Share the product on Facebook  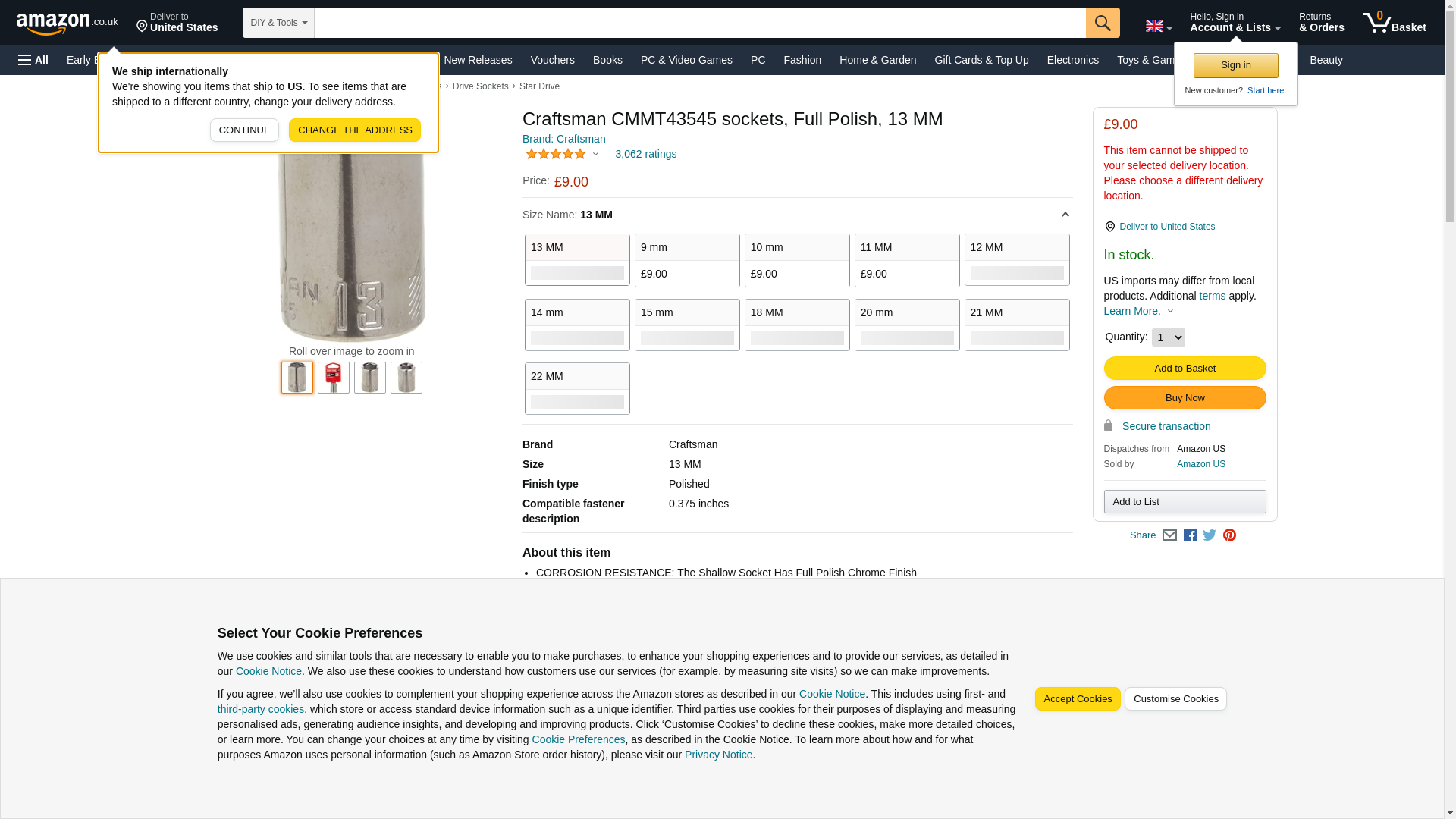[1190, 535]
